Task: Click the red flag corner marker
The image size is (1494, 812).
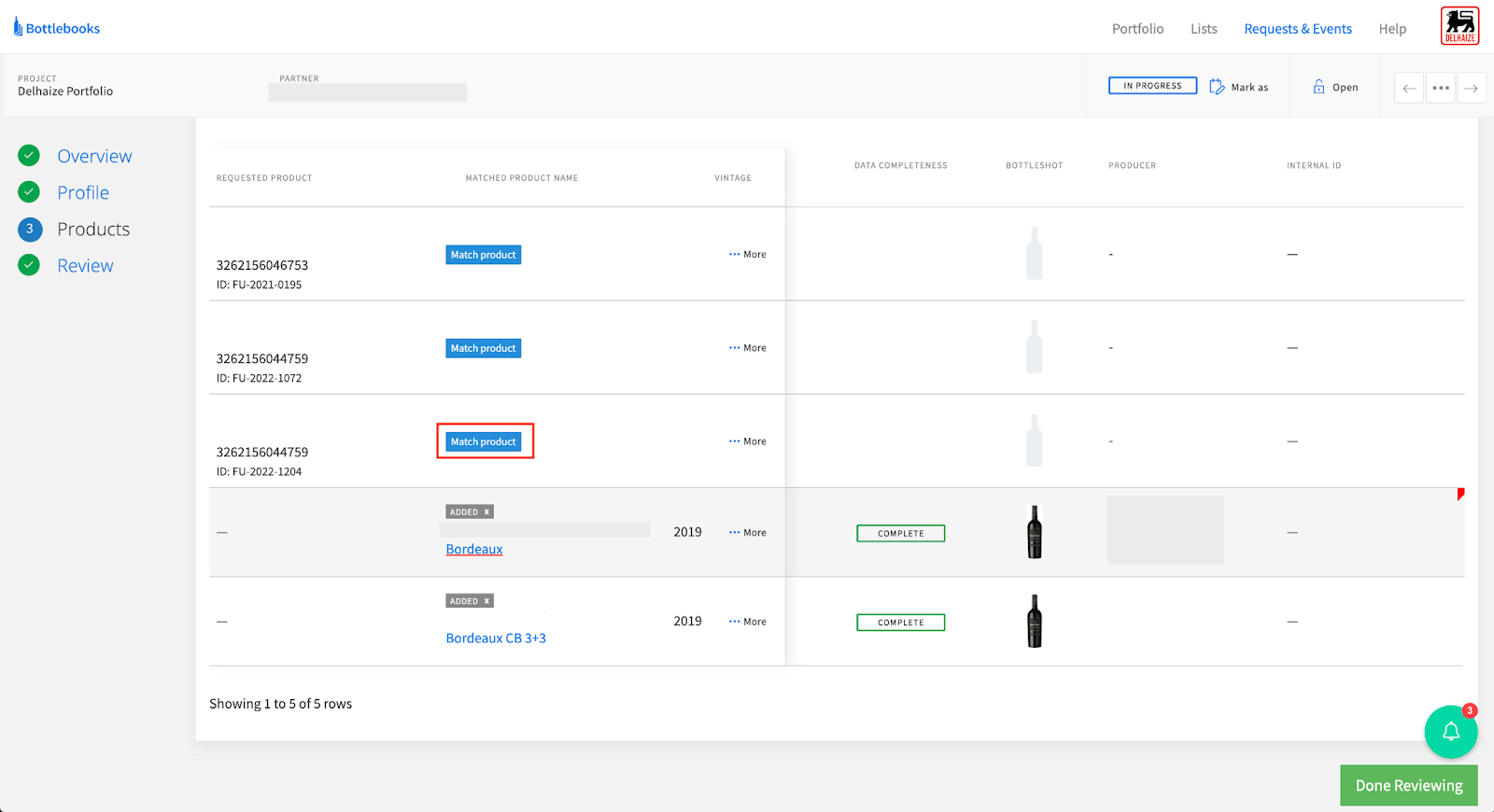Action: coord(1460,493)
